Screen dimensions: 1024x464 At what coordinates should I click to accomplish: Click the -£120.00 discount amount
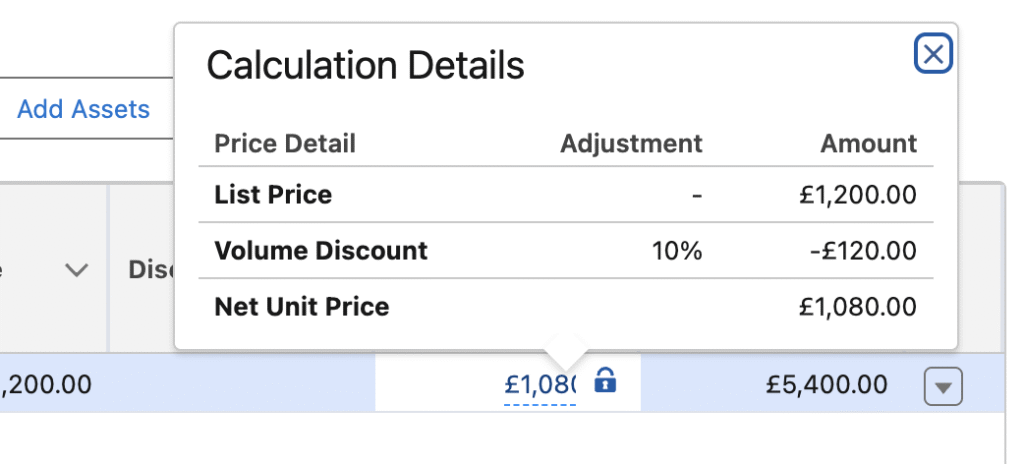tap(862, 250)
